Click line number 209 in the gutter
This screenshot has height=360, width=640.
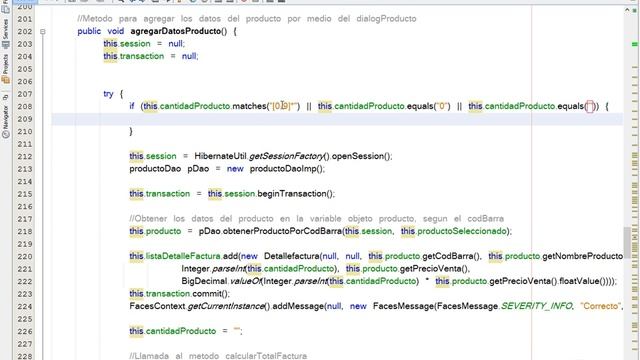click(x=24, y=119)
